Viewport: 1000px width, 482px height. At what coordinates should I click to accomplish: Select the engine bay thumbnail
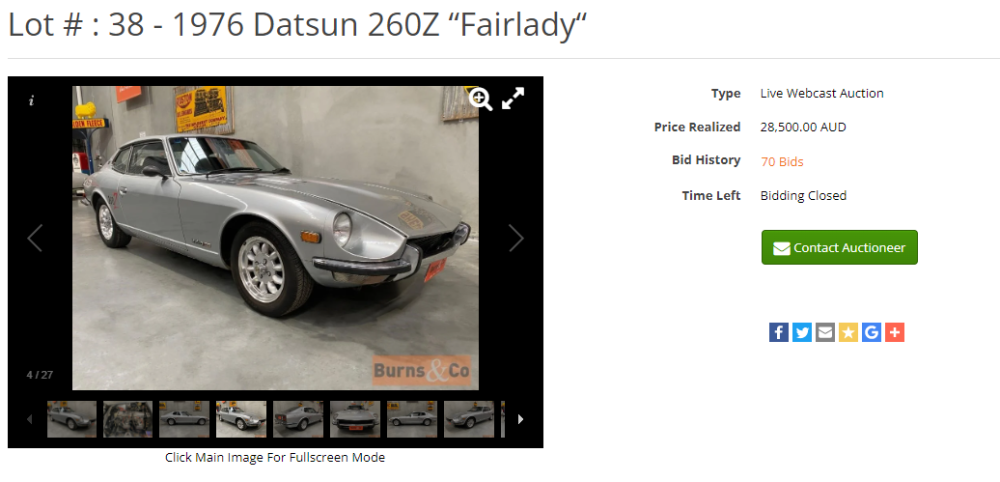point(128,419)
